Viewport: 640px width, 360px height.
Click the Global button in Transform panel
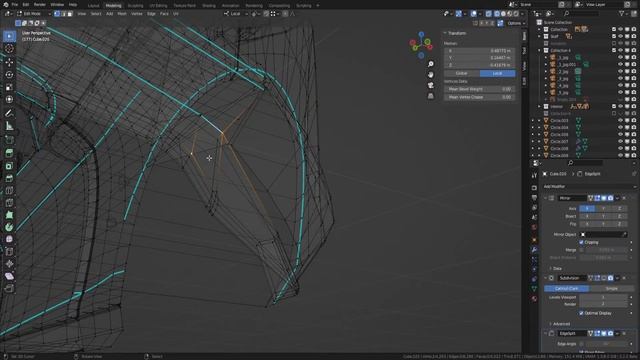point(462,73)
